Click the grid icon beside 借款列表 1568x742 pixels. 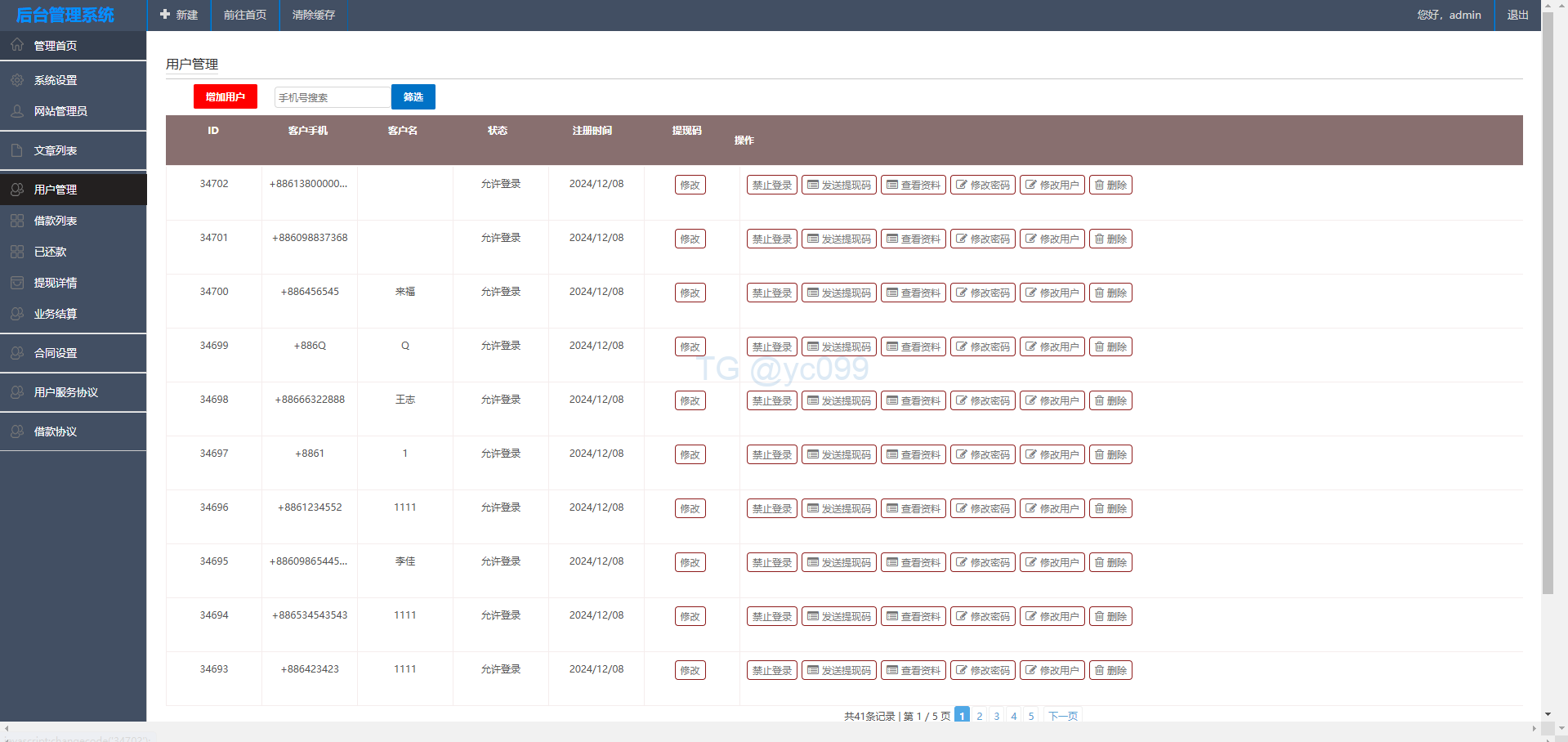(17, 221)
